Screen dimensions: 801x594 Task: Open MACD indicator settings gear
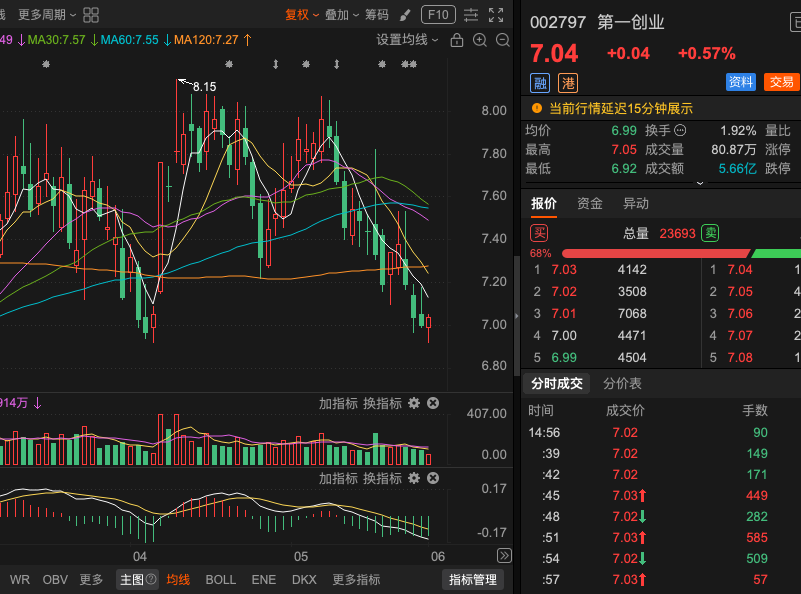click(414, 479)
